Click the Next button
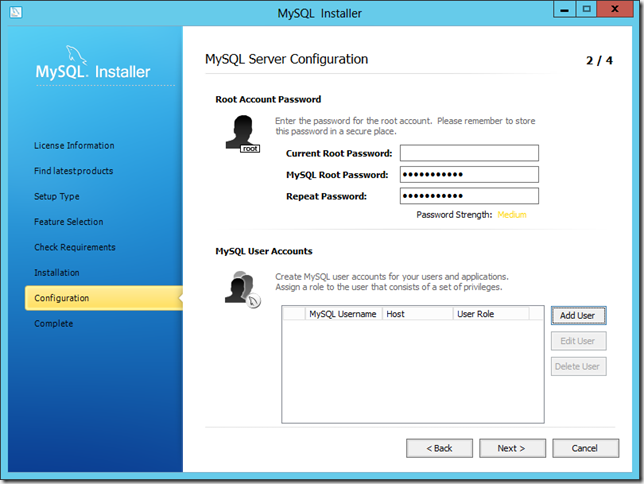Screen dimensions: 644x484 (x=512, y=448)
